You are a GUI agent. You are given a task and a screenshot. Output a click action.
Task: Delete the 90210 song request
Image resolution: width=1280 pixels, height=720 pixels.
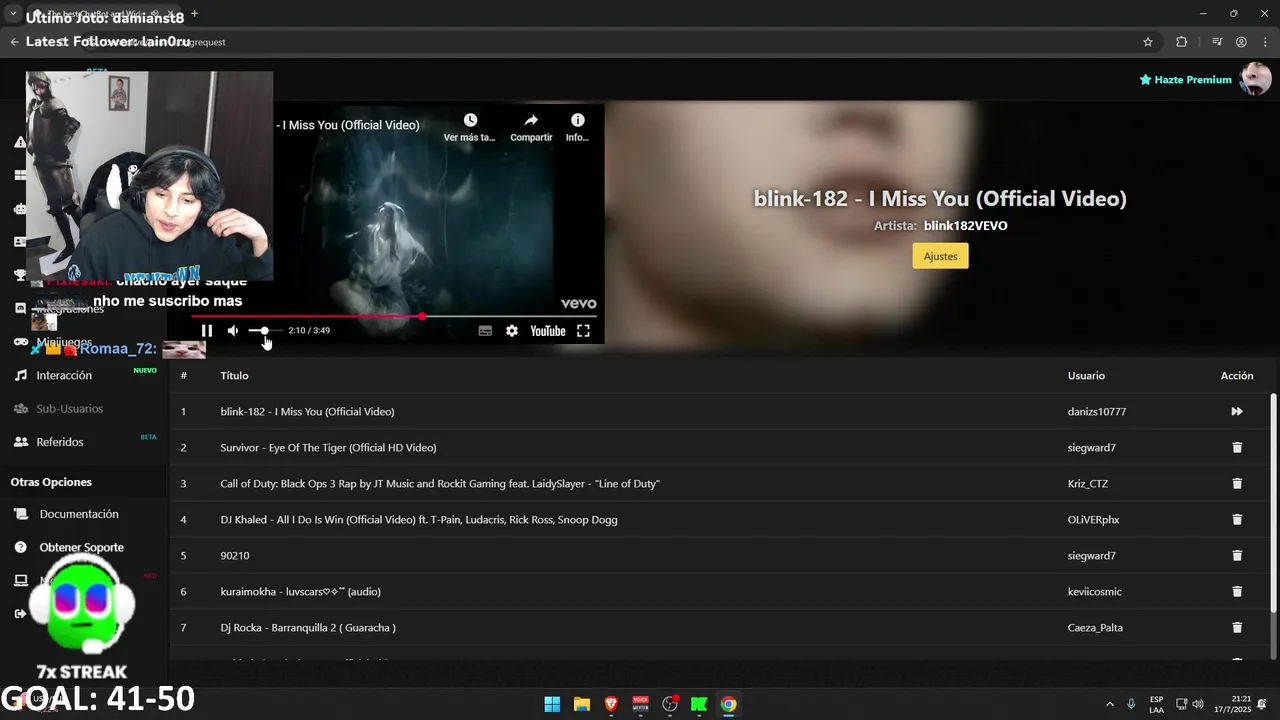pyautogui.click(x=1237, y=555)
